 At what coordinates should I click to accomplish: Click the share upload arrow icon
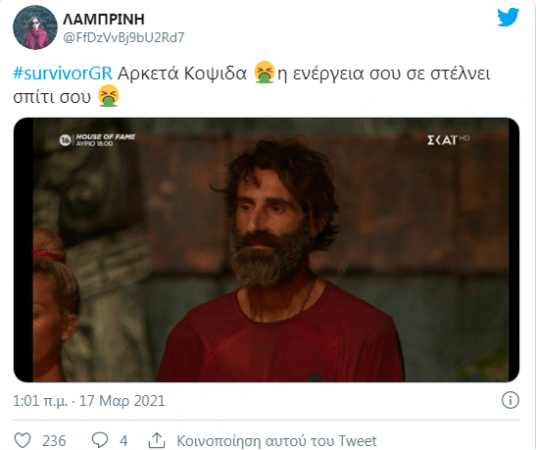click(x=157, y=440)
